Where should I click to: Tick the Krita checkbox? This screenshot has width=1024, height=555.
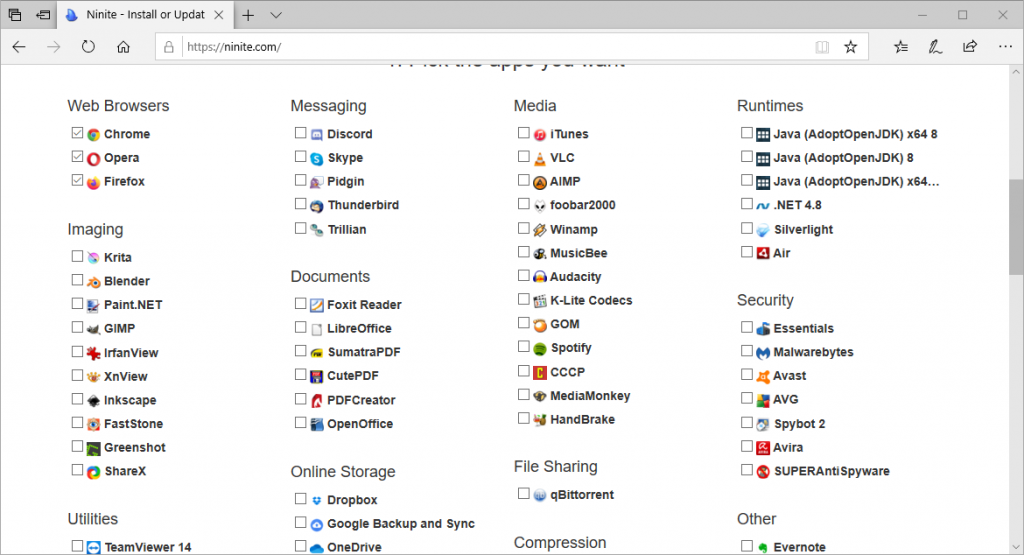[x=77, y=257]
